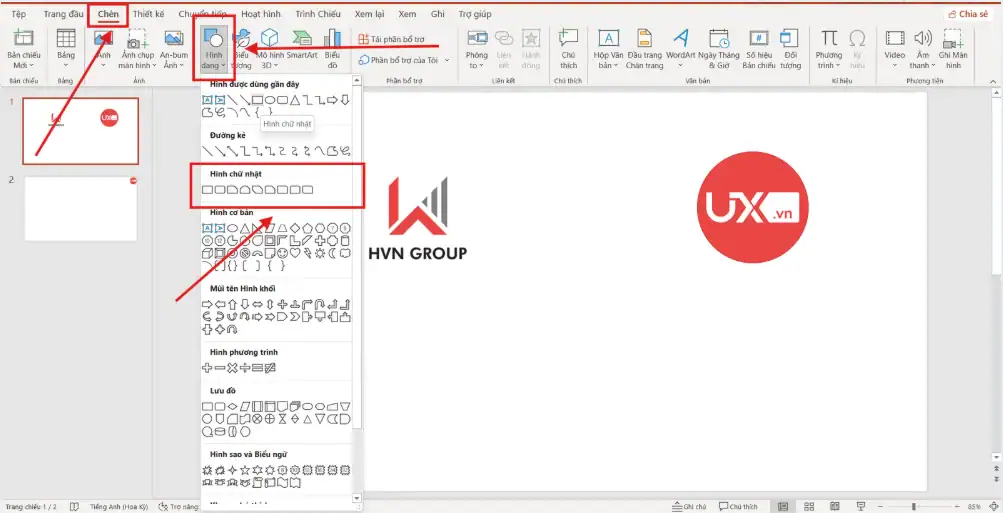Screen dimensions: 1003x513
Task: Click Trang chiếu 1 / 2 slide counter
Action: pyautogui.click(x=31, y=507)
